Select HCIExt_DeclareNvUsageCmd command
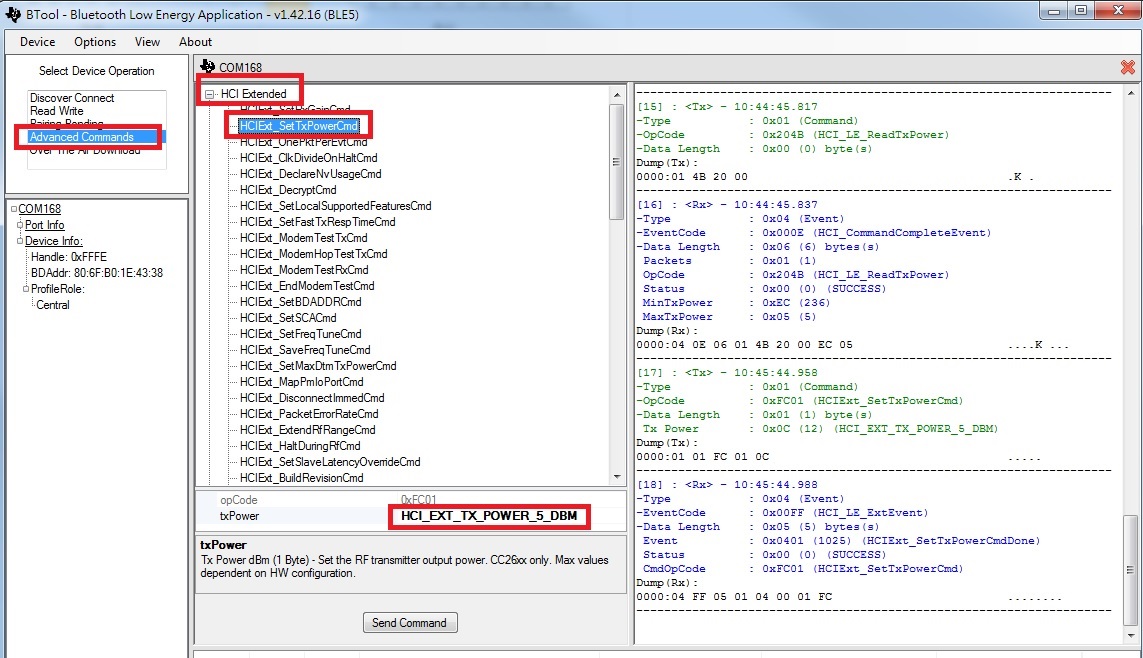 point(311,174)
